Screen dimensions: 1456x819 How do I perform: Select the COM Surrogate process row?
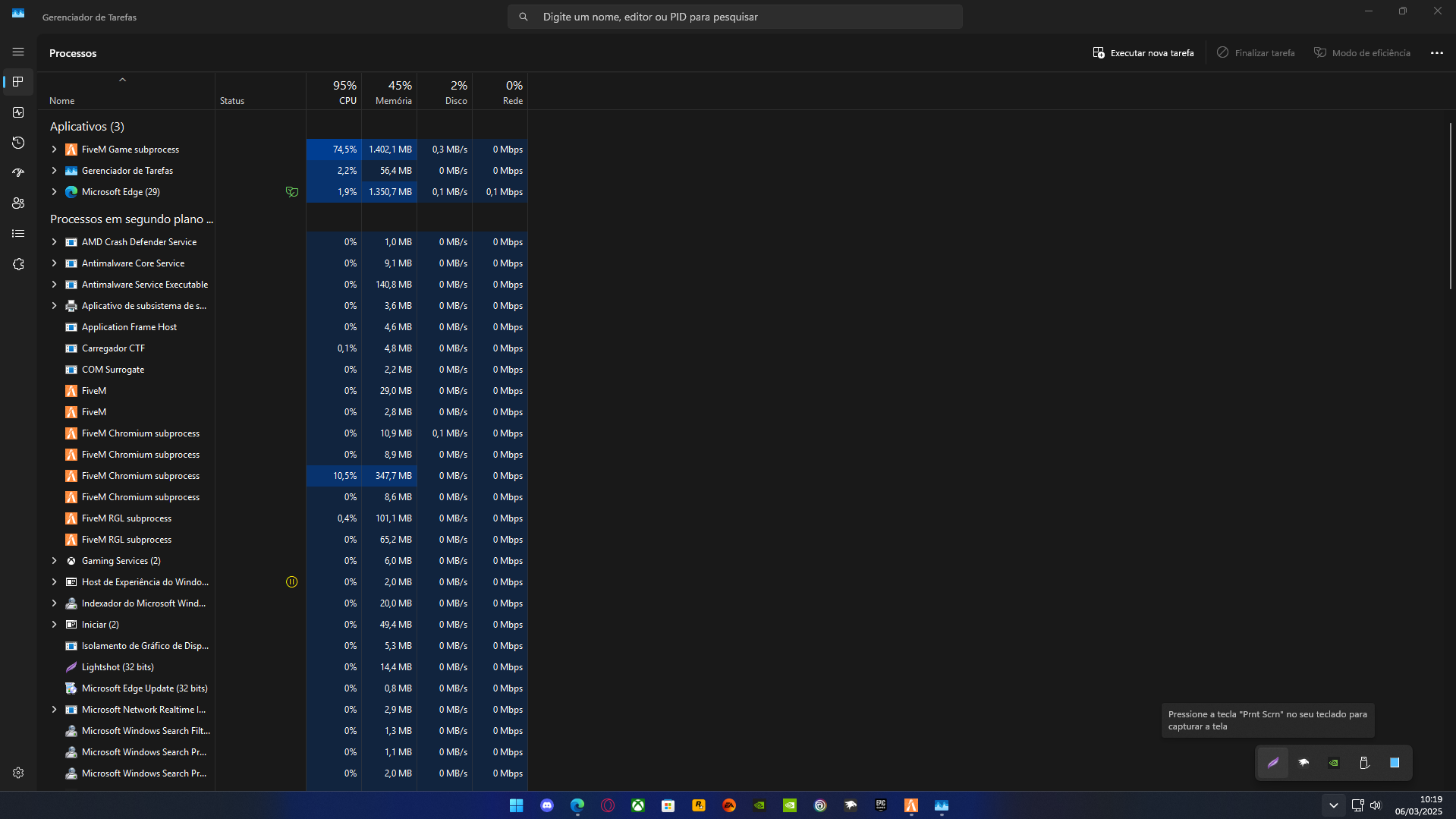[x=282, y=370]
